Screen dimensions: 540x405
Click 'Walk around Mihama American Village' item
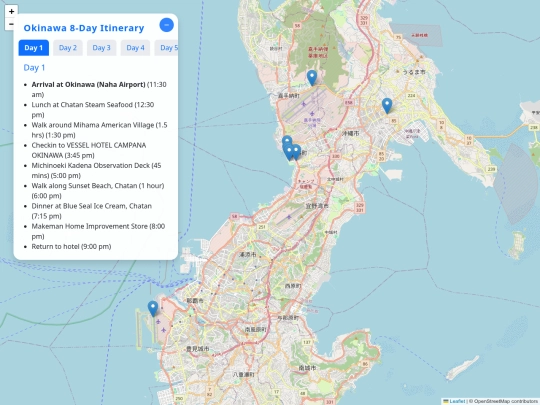pyautogui.click(x=100, y=130)
